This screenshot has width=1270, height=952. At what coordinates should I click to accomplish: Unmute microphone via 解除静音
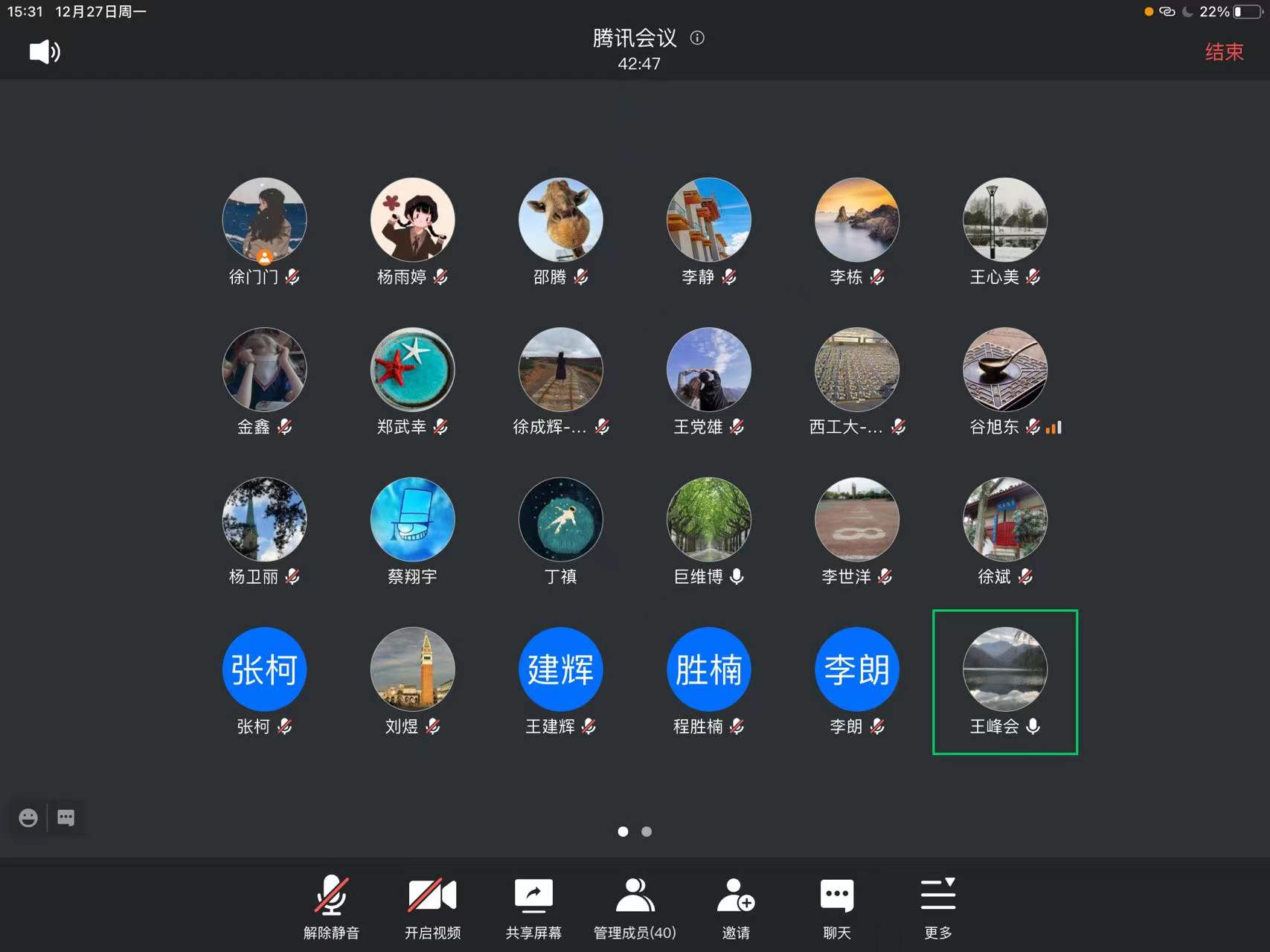click(331, 907)
